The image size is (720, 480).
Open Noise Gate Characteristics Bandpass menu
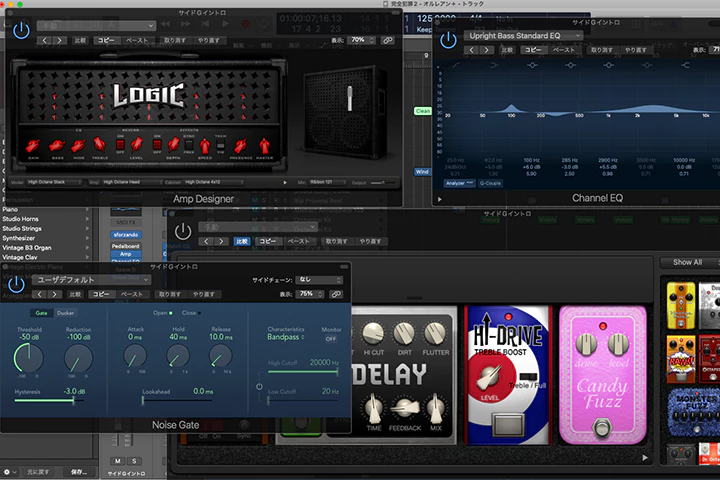pyautogui.click(x=286, y=337)
